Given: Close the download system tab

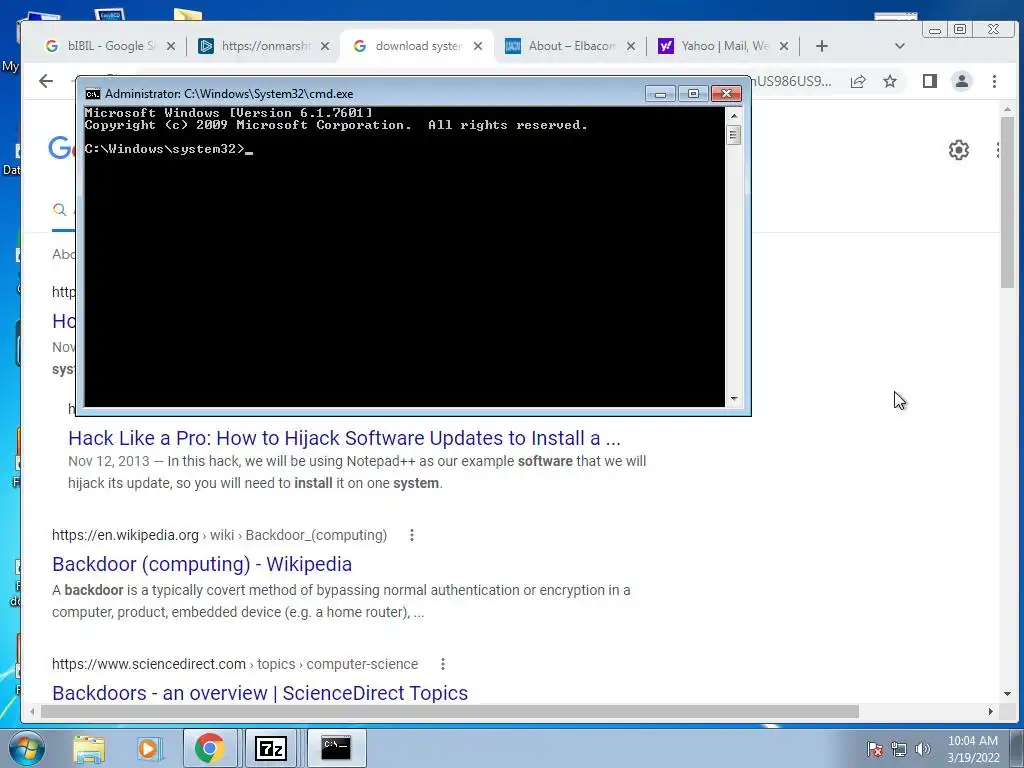Looking at the screenshot, I should coord(478,46).
